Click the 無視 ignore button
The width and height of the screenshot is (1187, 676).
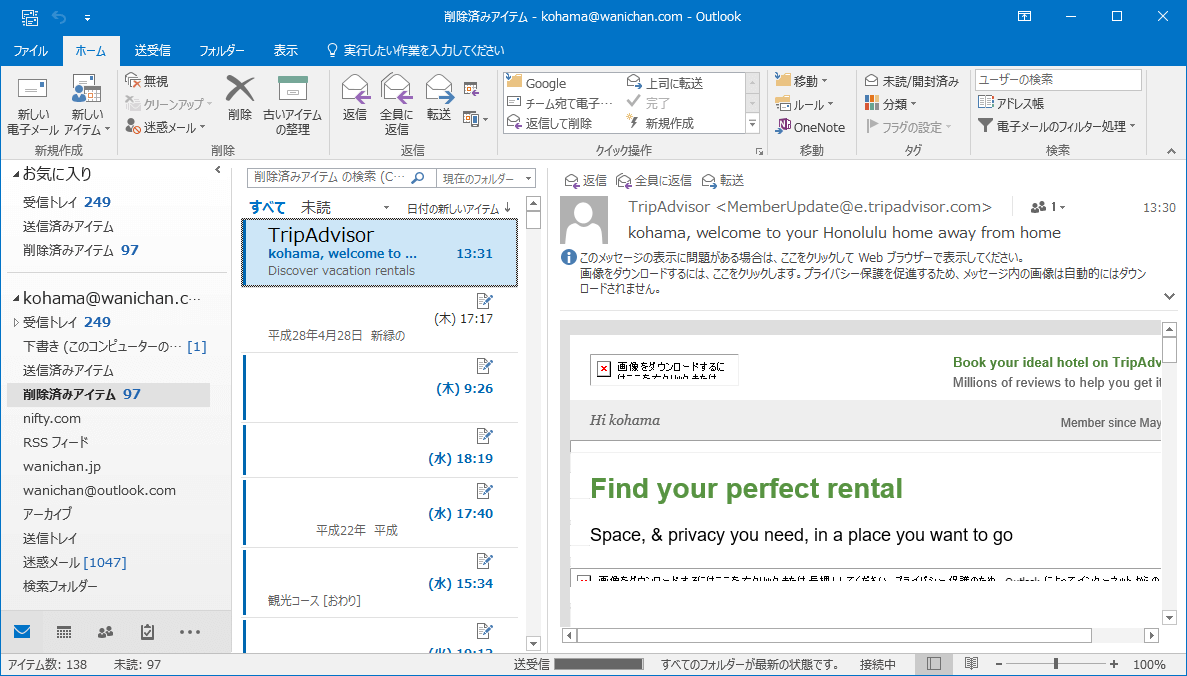point(147,80)
